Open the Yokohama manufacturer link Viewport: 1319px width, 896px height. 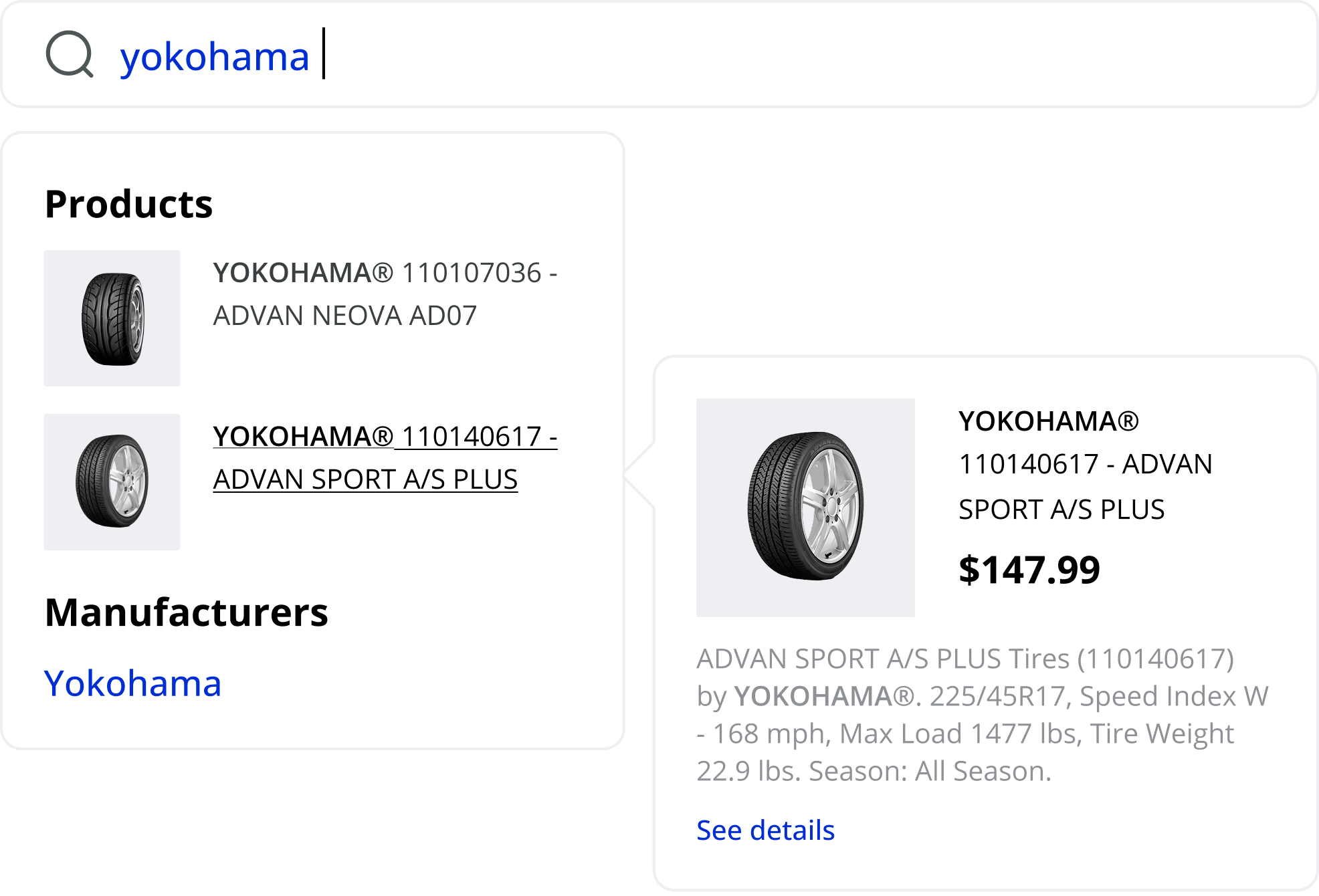[132, 683]
